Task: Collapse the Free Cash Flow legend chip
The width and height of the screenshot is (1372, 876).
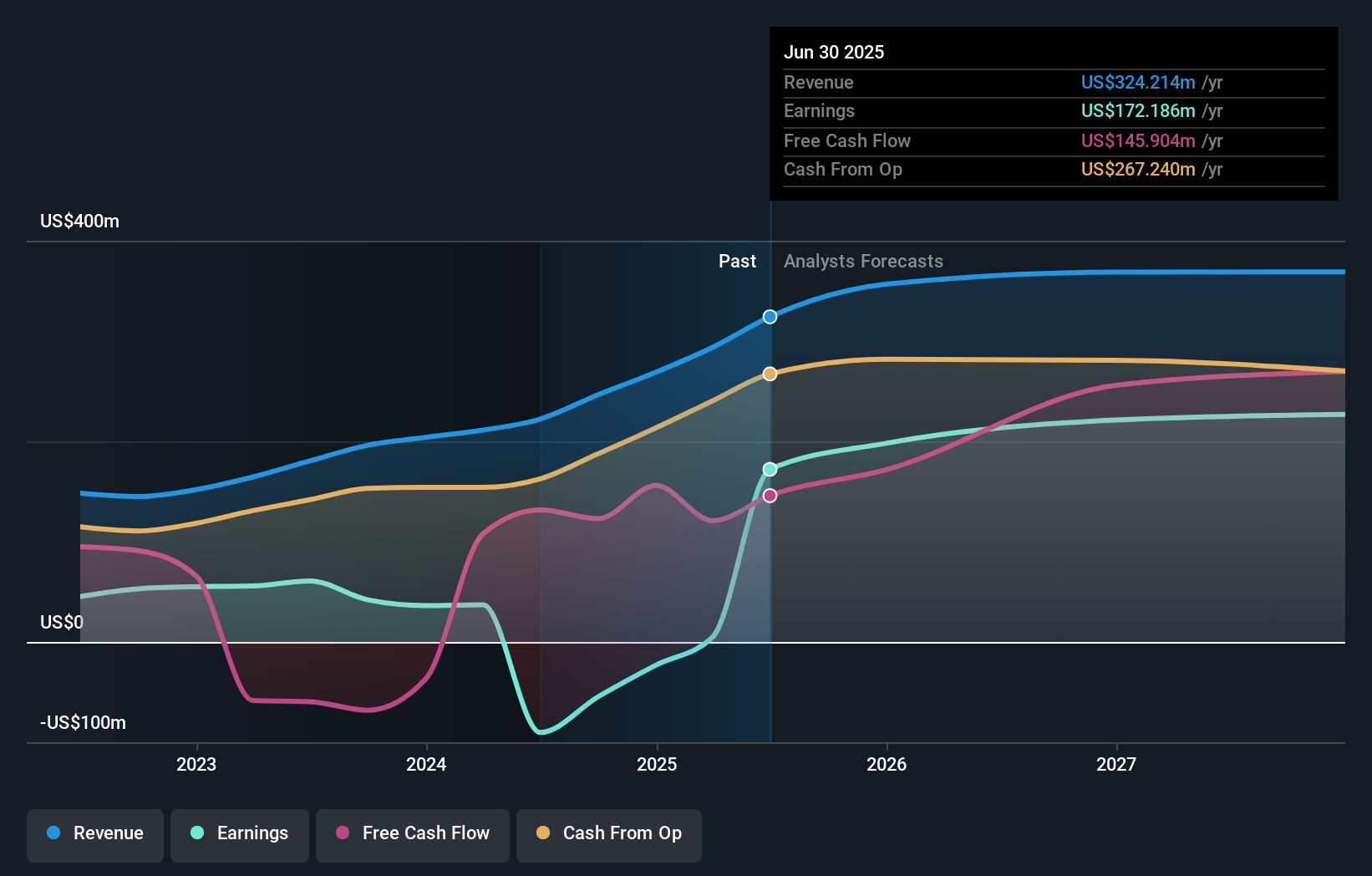Action: coord(413,833)
